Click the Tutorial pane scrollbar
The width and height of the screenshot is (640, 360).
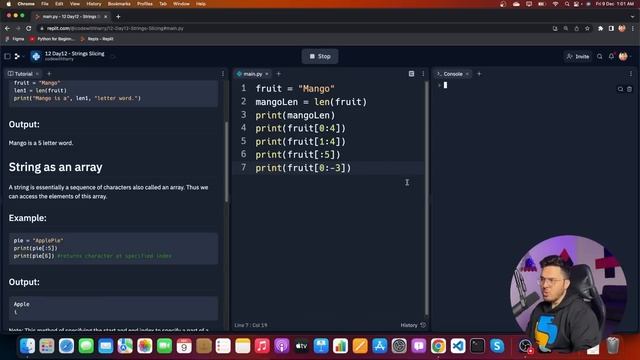(x=227, y=162)
